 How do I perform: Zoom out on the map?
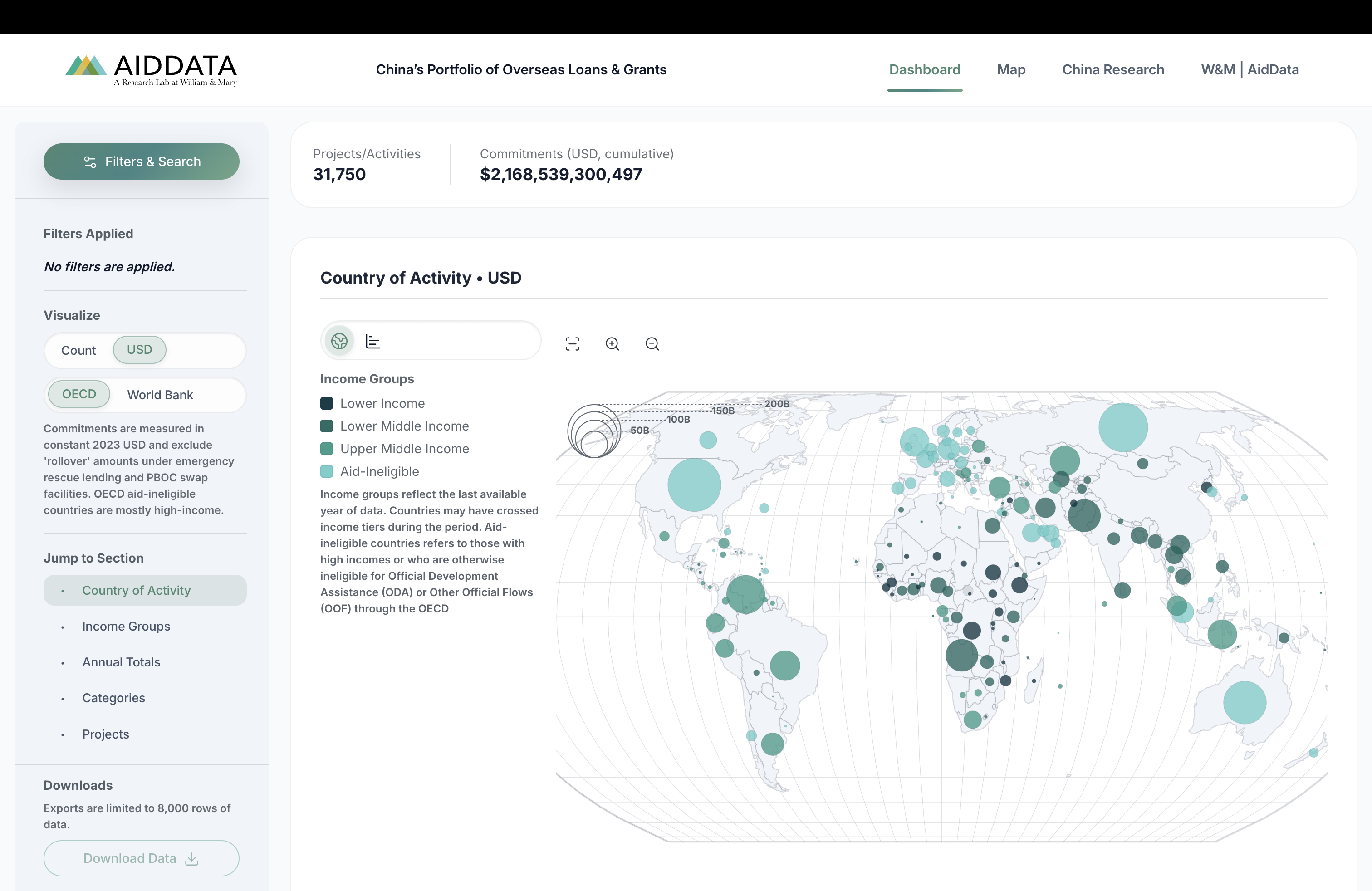(x=652, y=344)
